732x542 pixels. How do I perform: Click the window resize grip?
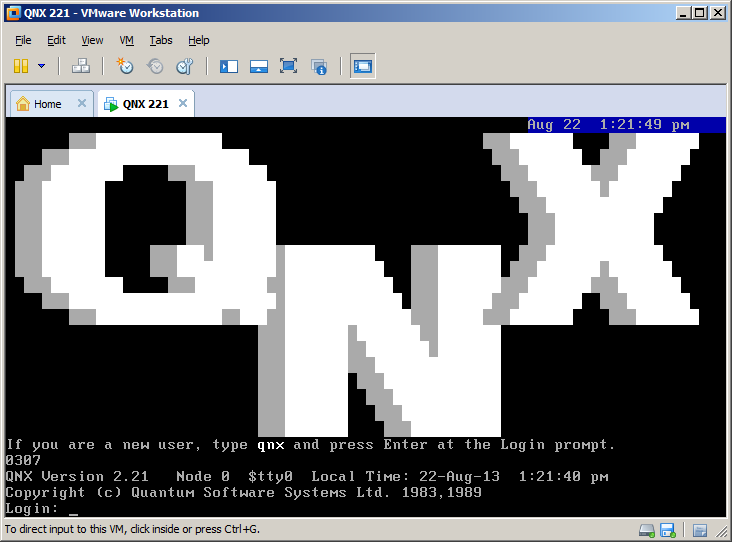pos(722,532)
